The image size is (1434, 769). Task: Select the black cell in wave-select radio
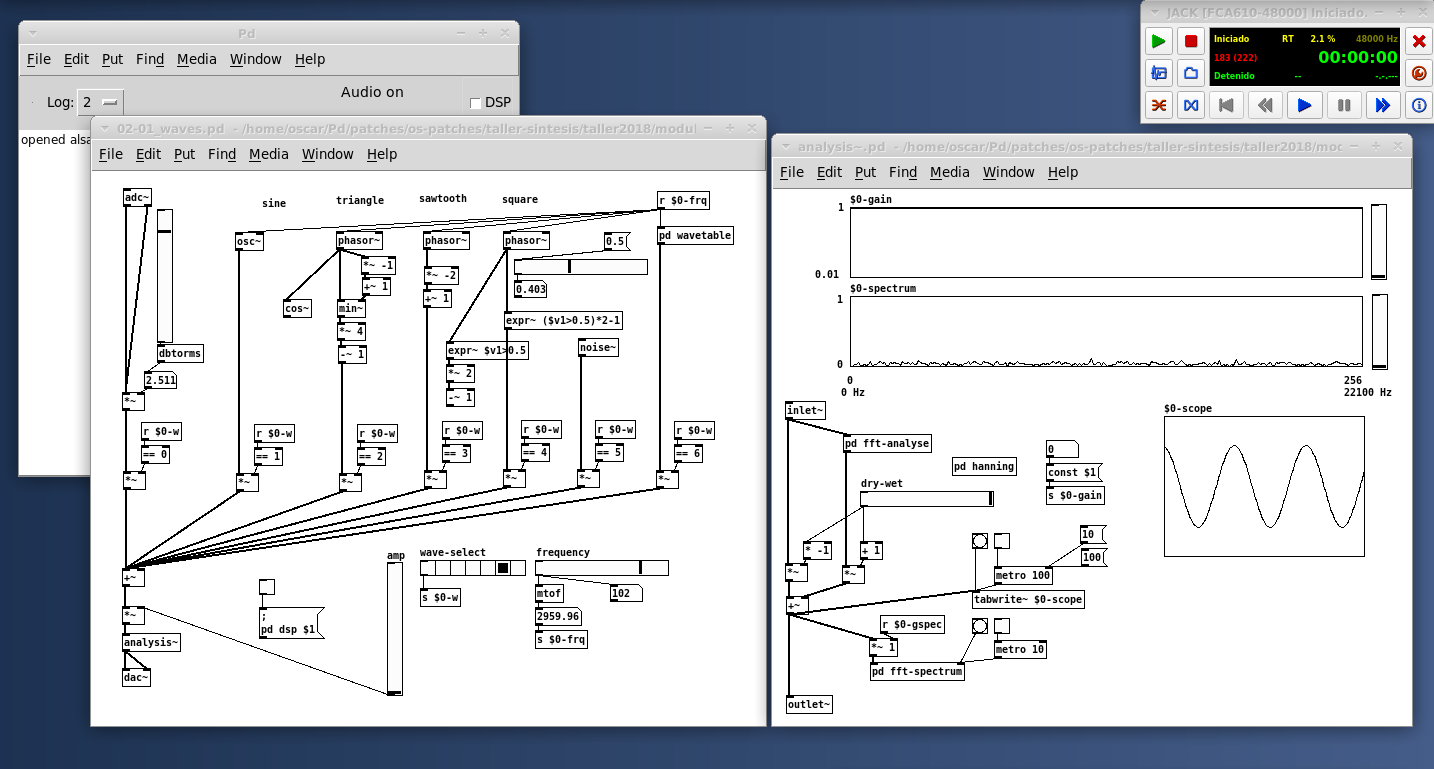pos(503,568)
